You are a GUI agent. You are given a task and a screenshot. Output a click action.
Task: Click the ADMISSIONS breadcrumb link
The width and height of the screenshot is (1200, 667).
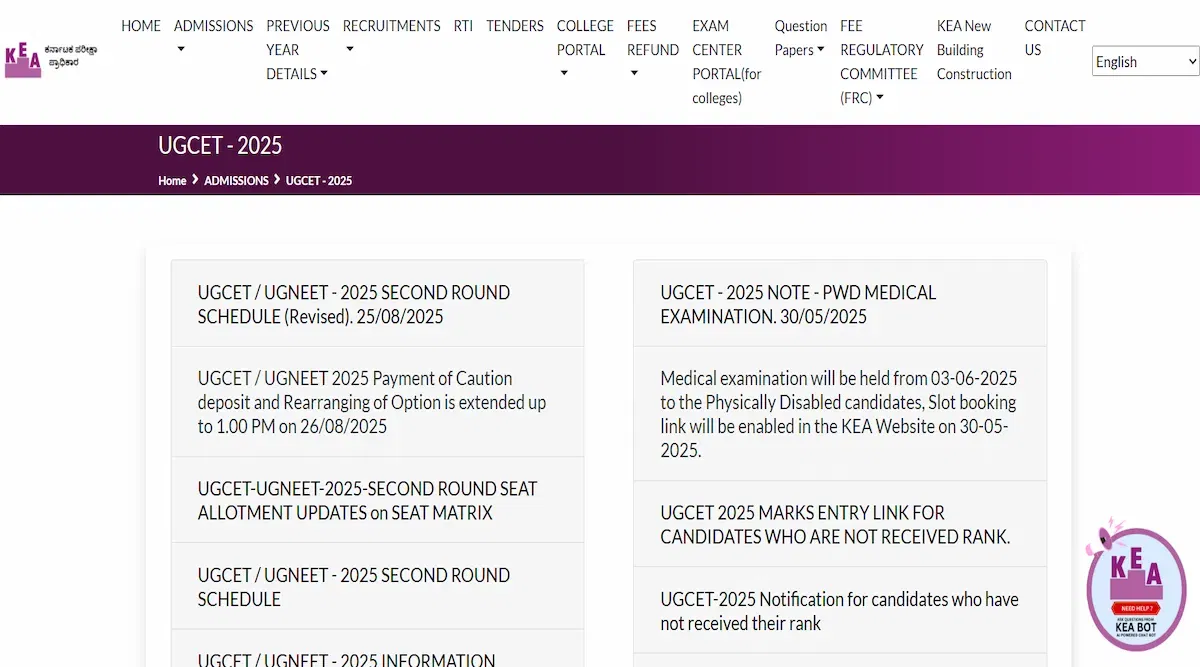click(236, 181)
